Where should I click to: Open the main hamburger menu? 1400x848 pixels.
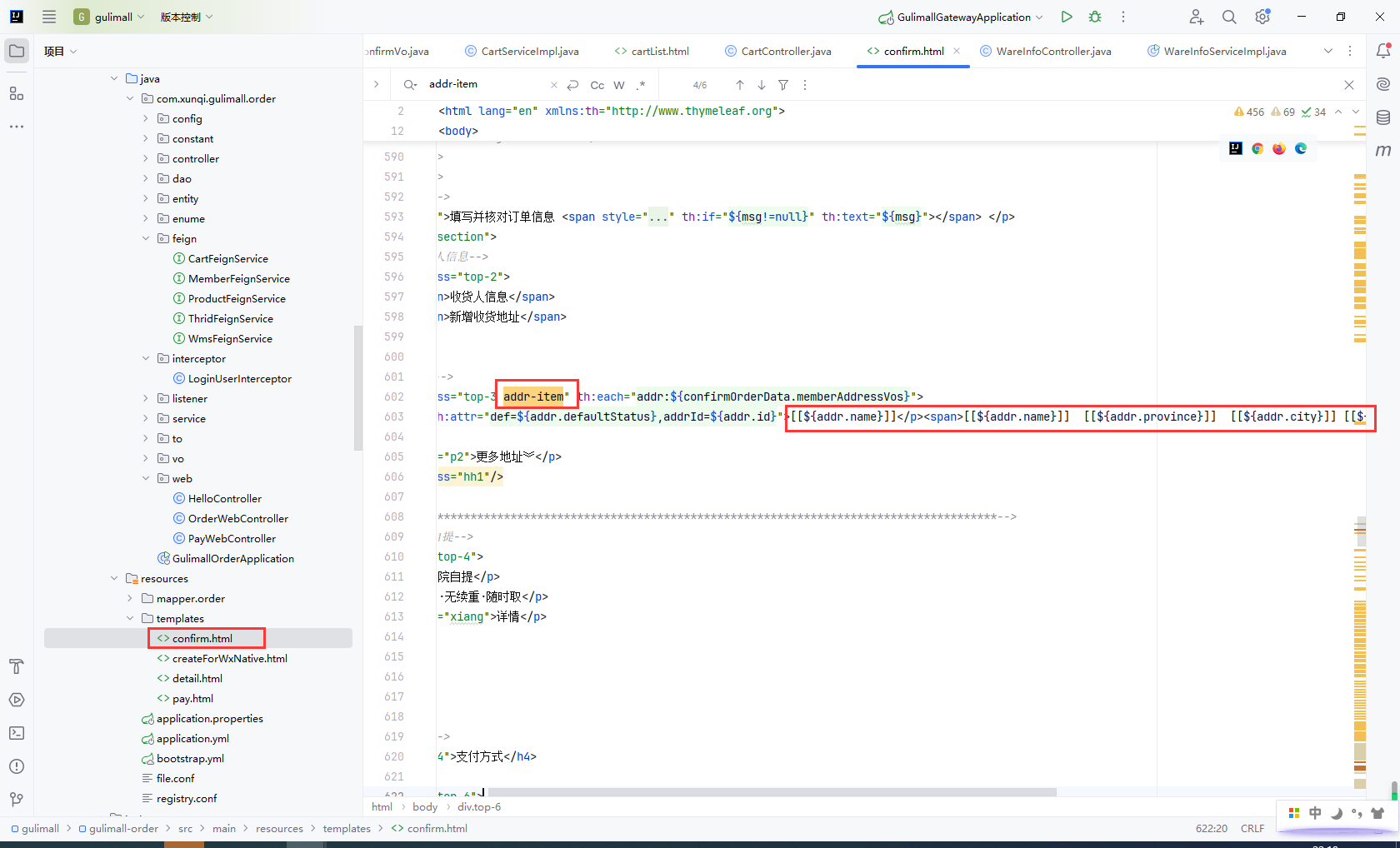click(49, 17)
